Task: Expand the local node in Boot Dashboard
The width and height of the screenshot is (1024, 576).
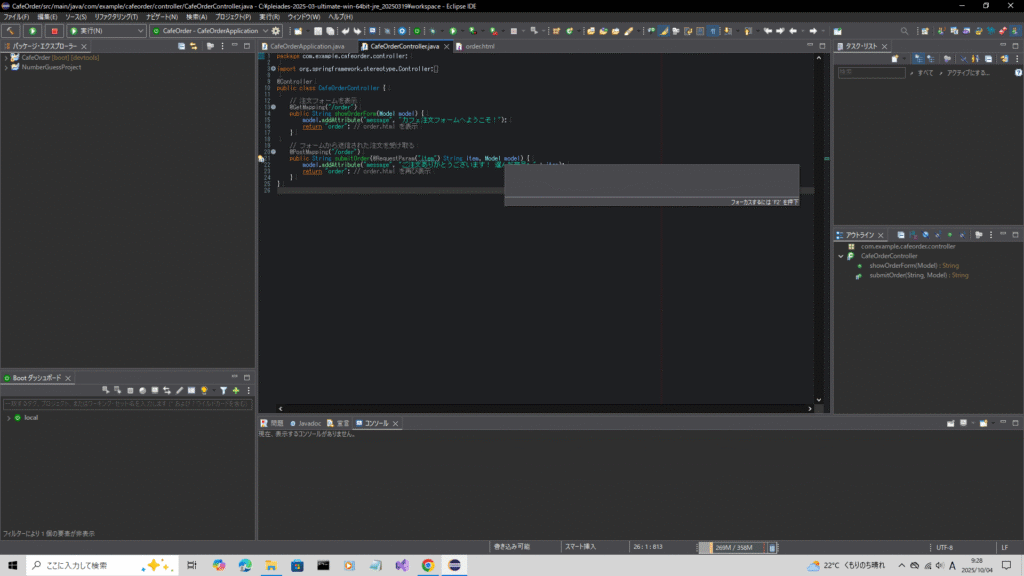Action: 7,417
